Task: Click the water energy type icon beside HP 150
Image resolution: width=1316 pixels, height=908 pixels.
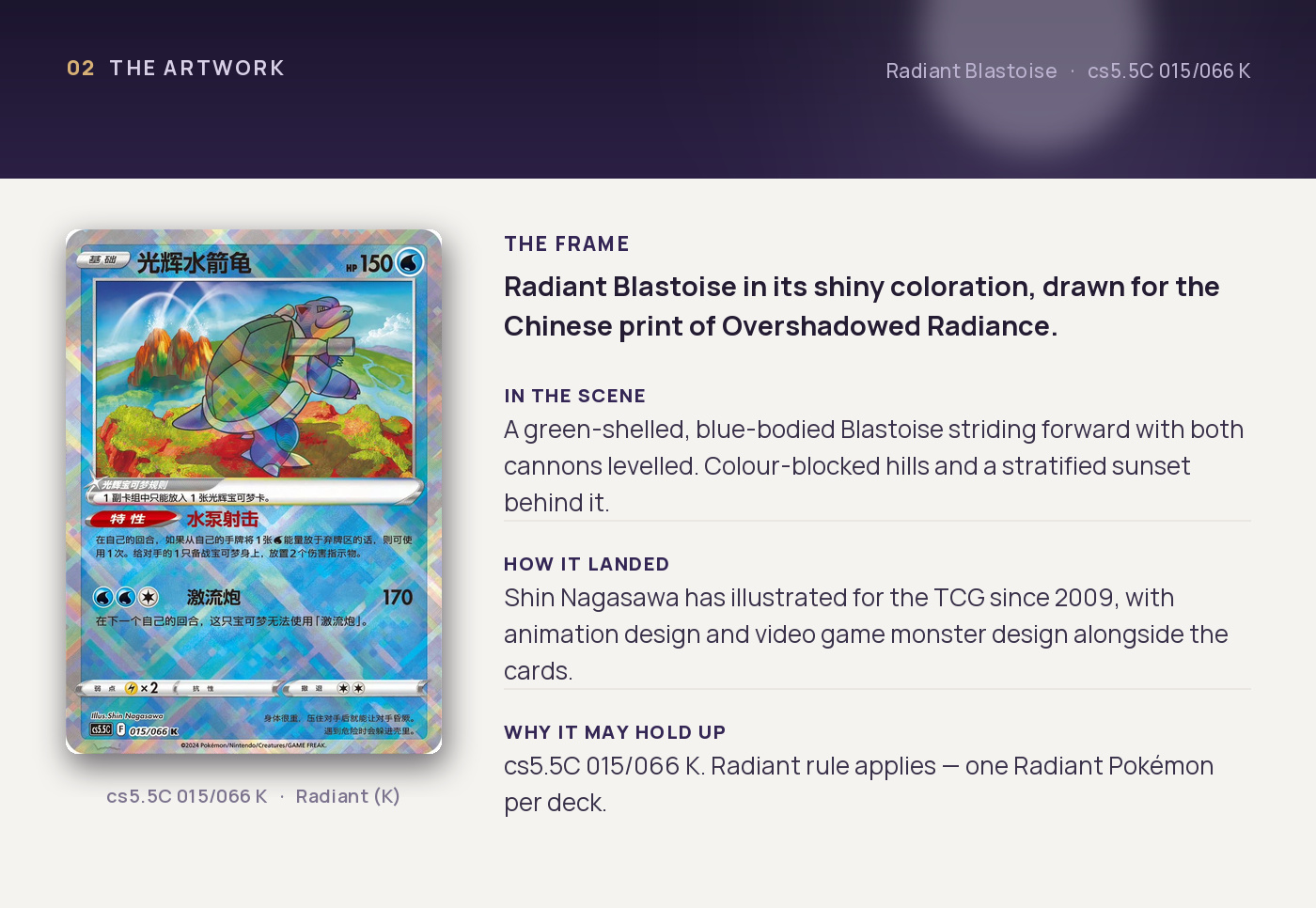Action: coord(410,262)
